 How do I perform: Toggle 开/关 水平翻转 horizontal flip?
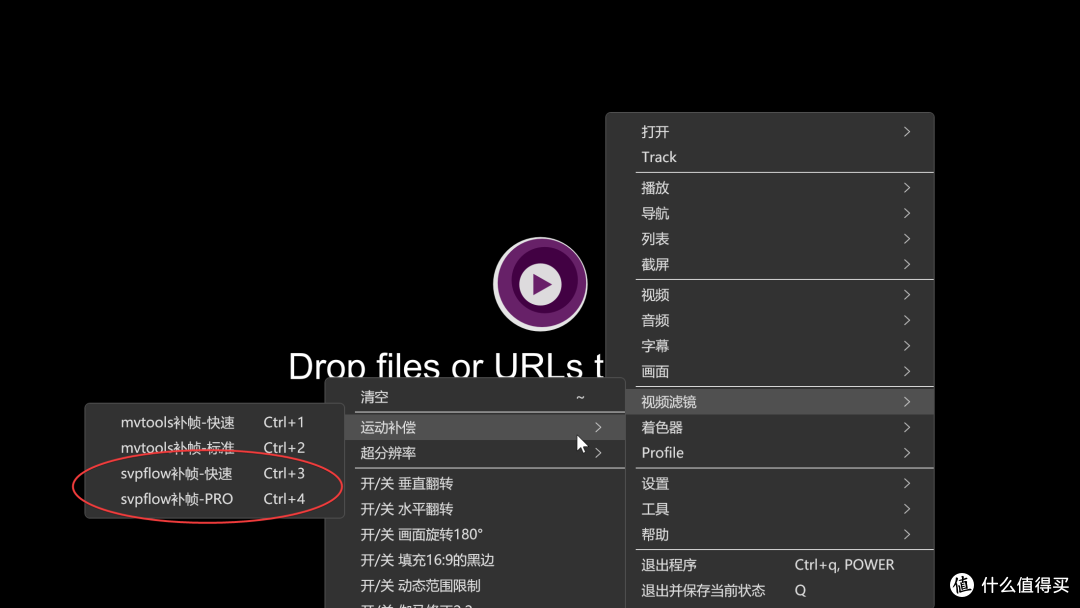coord(484,509)
